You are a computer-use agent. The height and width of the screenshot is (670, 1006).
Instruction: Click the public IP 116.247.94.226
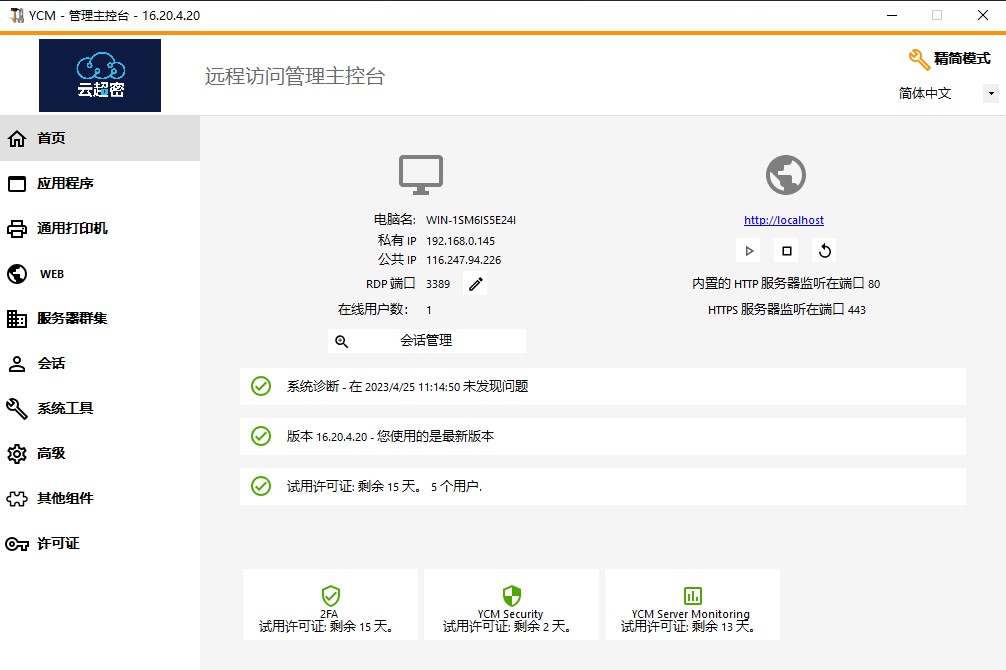[464, 260]
